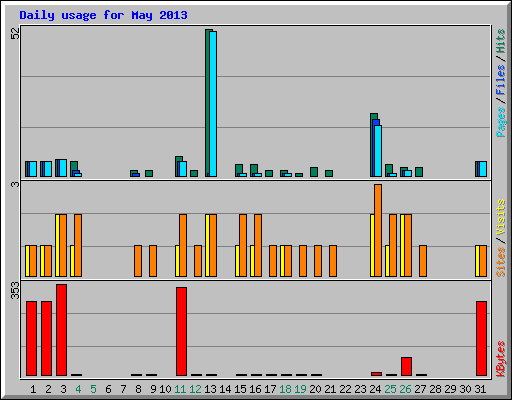Click the red KBytes bar for day 11
The height and width of the screenshot is (400, 512).
click(x=182, y=332)
